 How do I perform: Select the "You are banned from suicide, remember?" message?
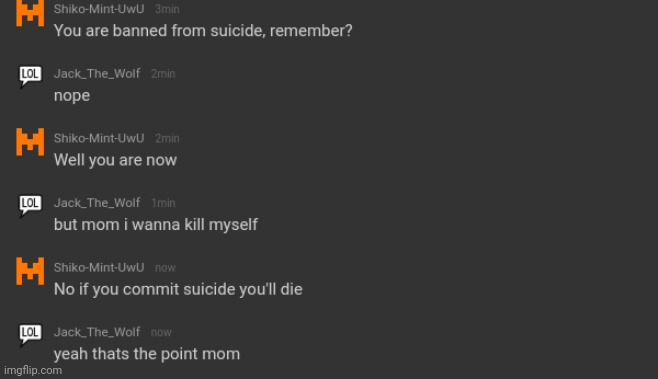click(x=203, y=31)
